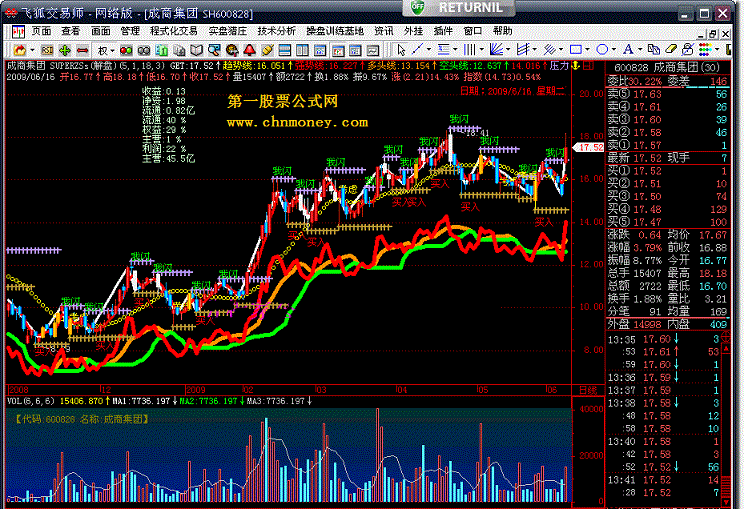This screenshot has width=744, height=509.
Task: Toggle the lock drawings icon
Action: pos(688,49)
